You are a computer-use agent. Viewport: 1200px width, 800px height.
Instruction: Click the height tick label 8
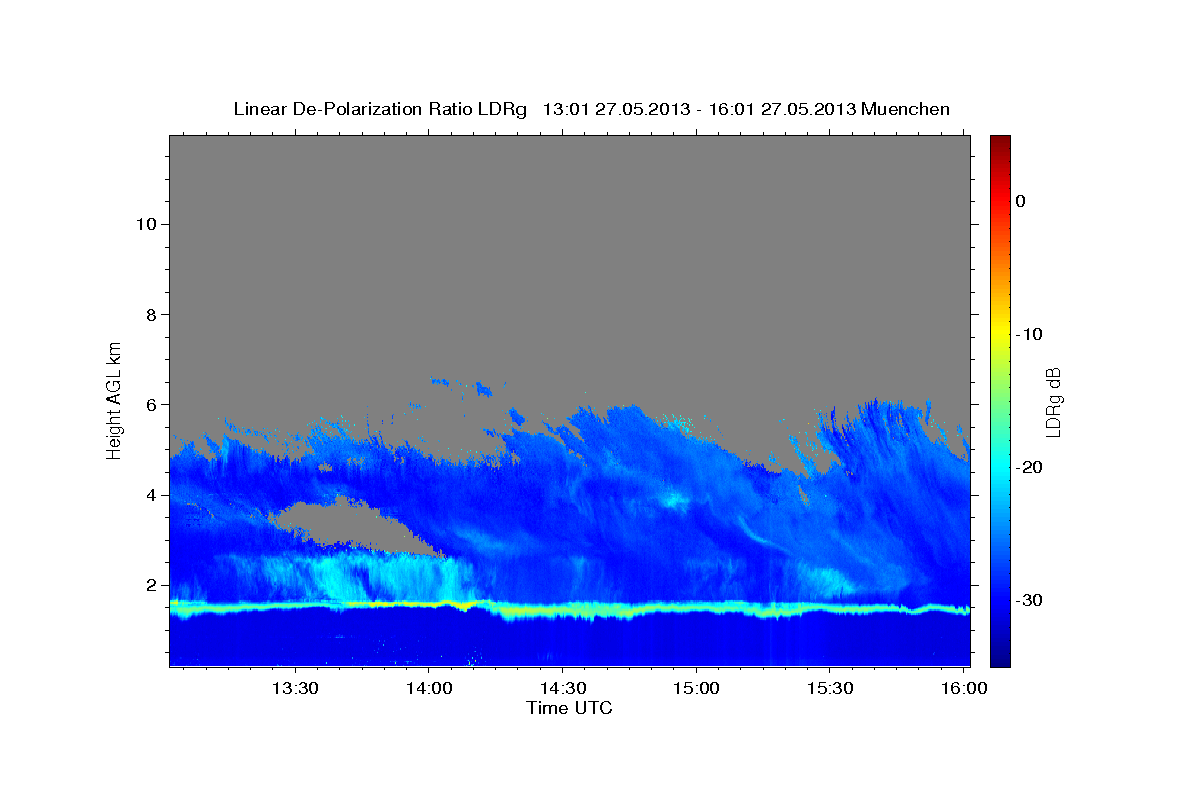(150, 315)
